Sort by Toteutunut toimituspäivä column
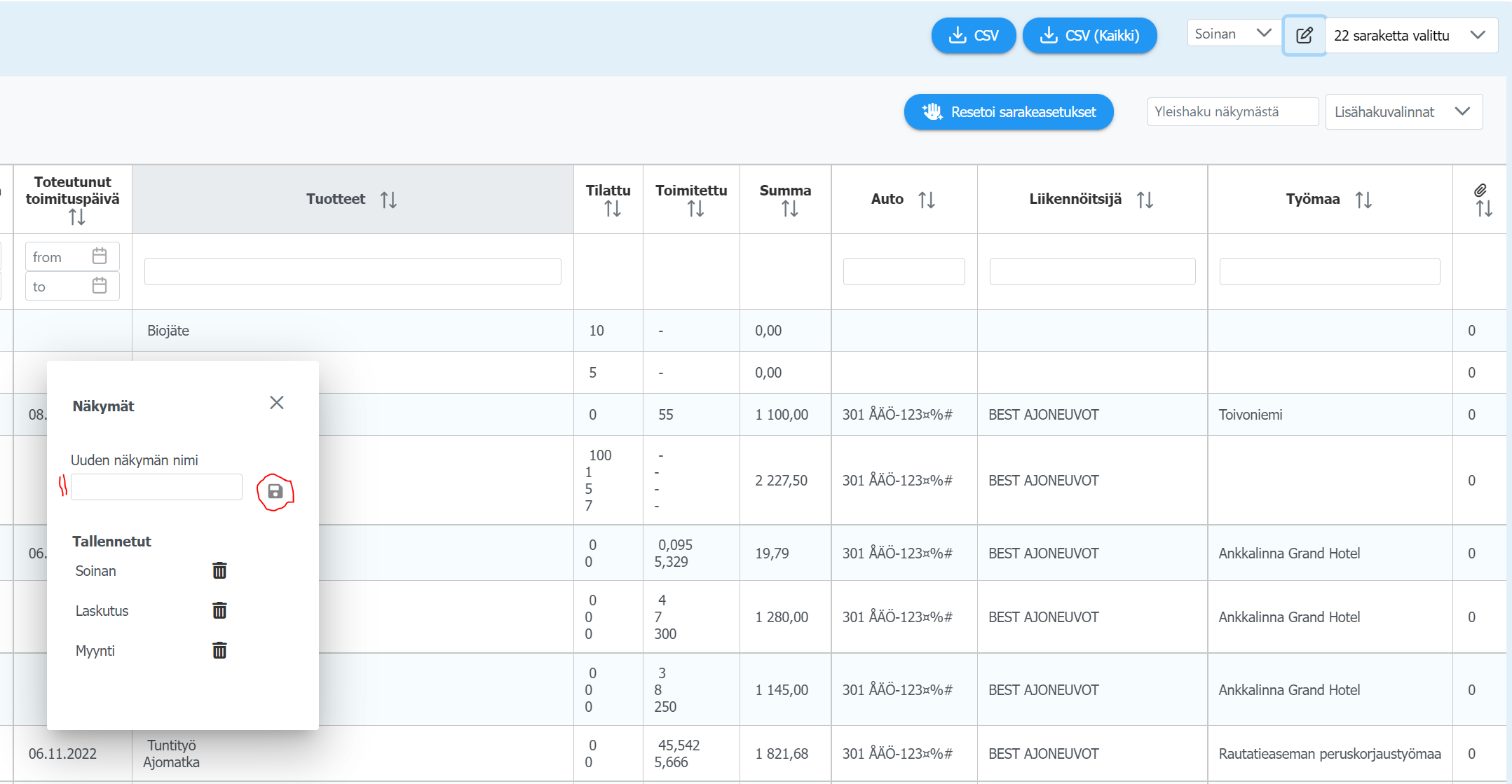 77,217
